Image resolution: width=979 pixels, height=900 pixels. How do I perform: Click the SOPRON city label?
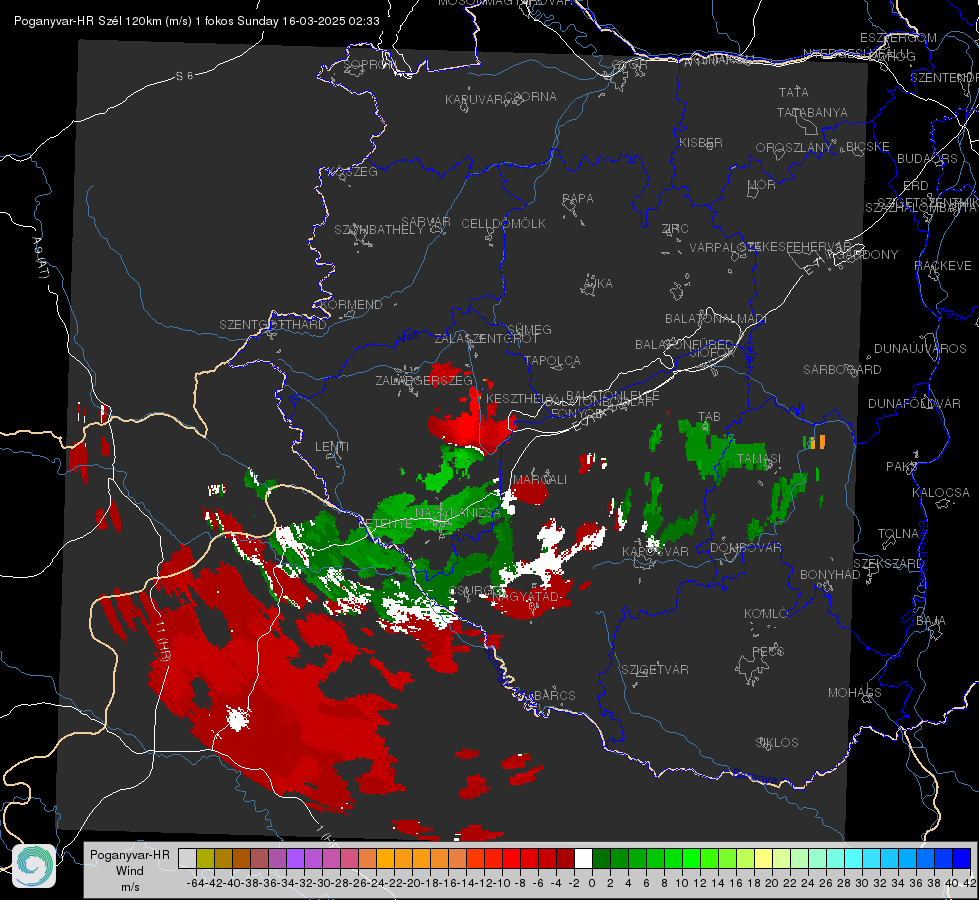coord(370,64)
